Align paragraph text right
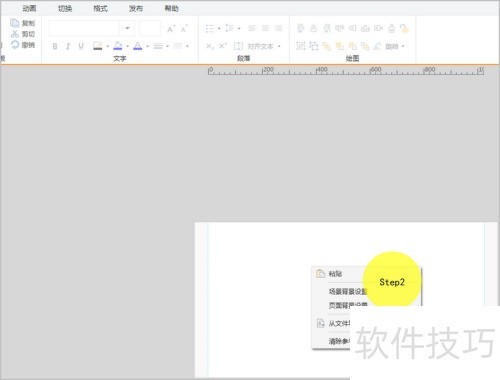 (x=278, y=28)
